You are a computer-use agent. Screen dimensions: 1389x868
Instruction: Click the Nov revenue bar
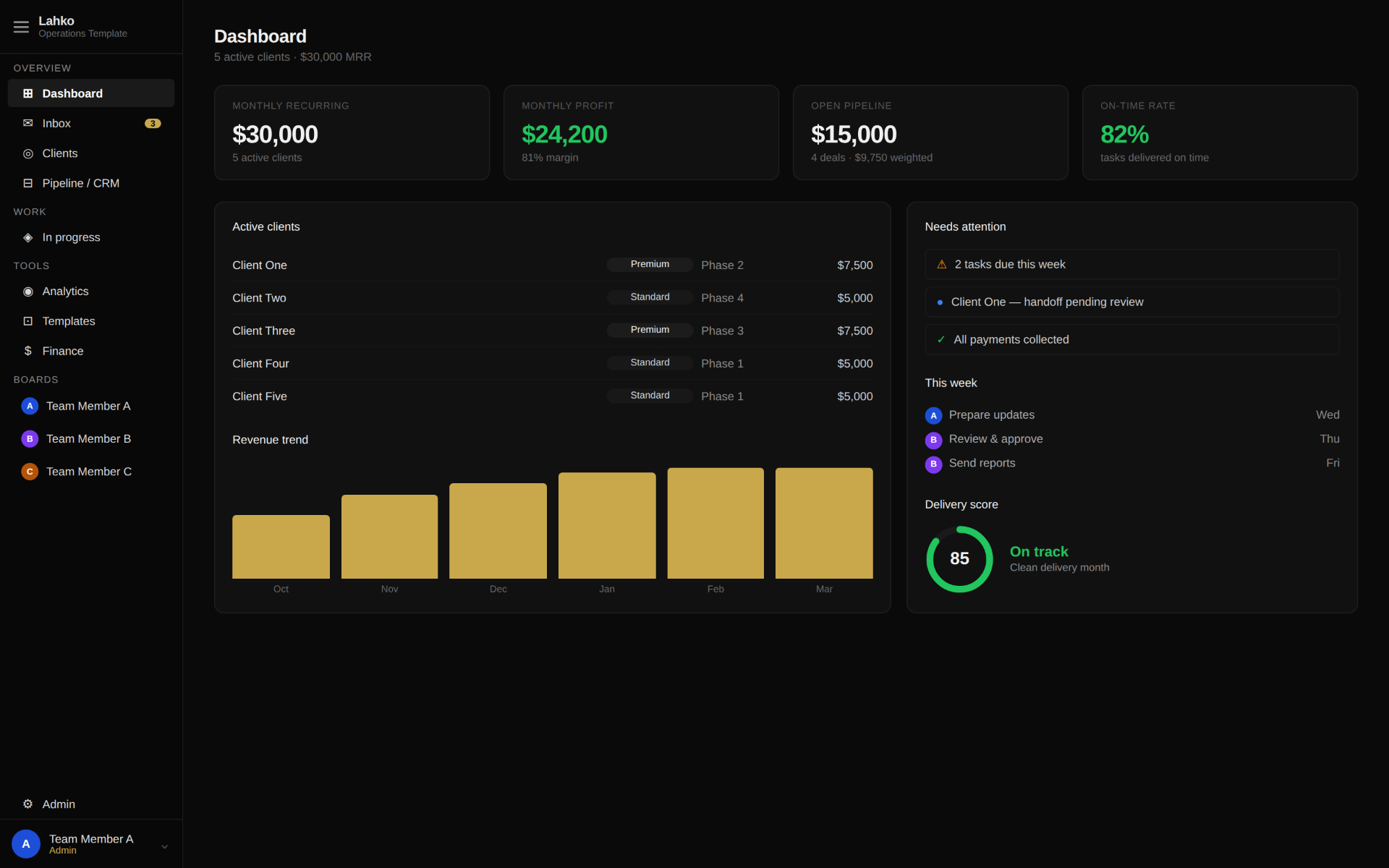point(389,537)
